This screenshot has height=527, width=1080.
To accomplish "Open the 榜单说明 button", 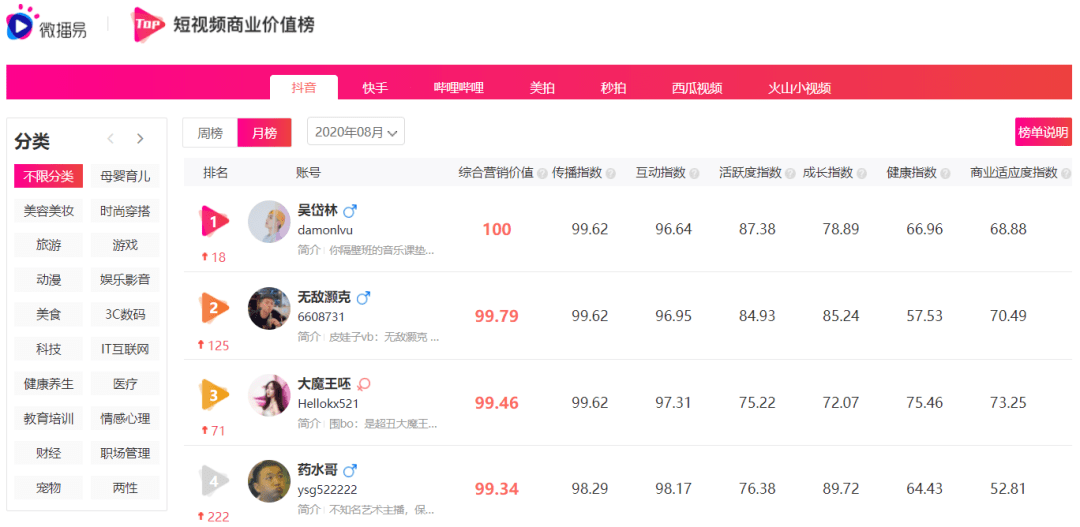I will pos(1043,132).
